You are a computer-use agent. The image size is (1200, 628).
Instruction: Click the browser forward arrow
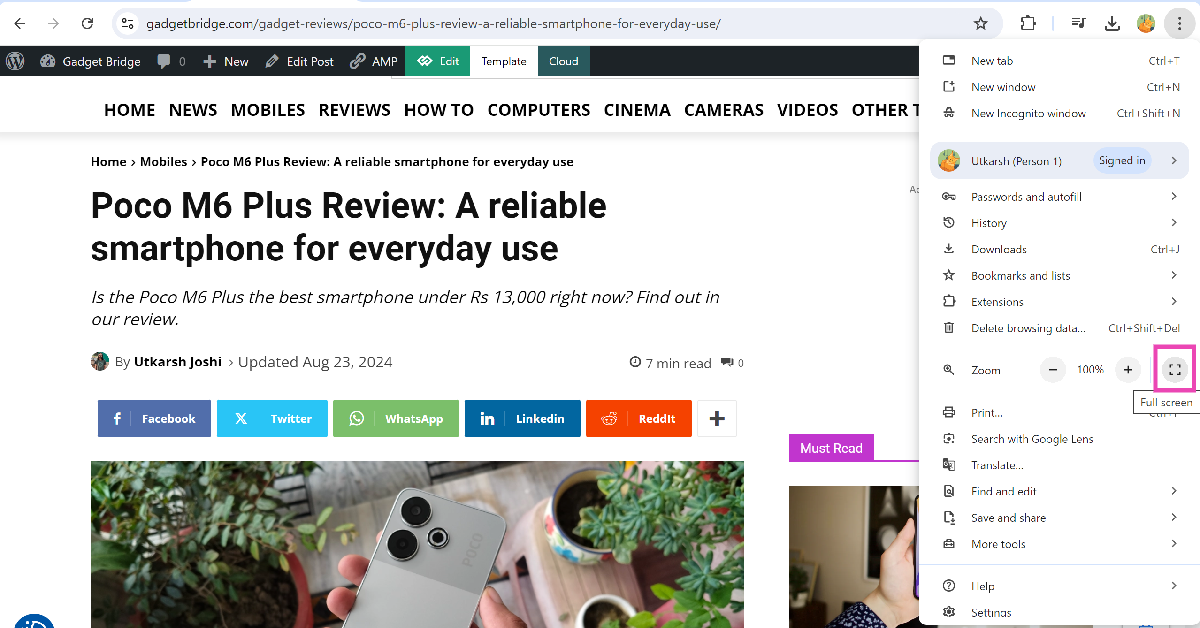tap(53, 23)
